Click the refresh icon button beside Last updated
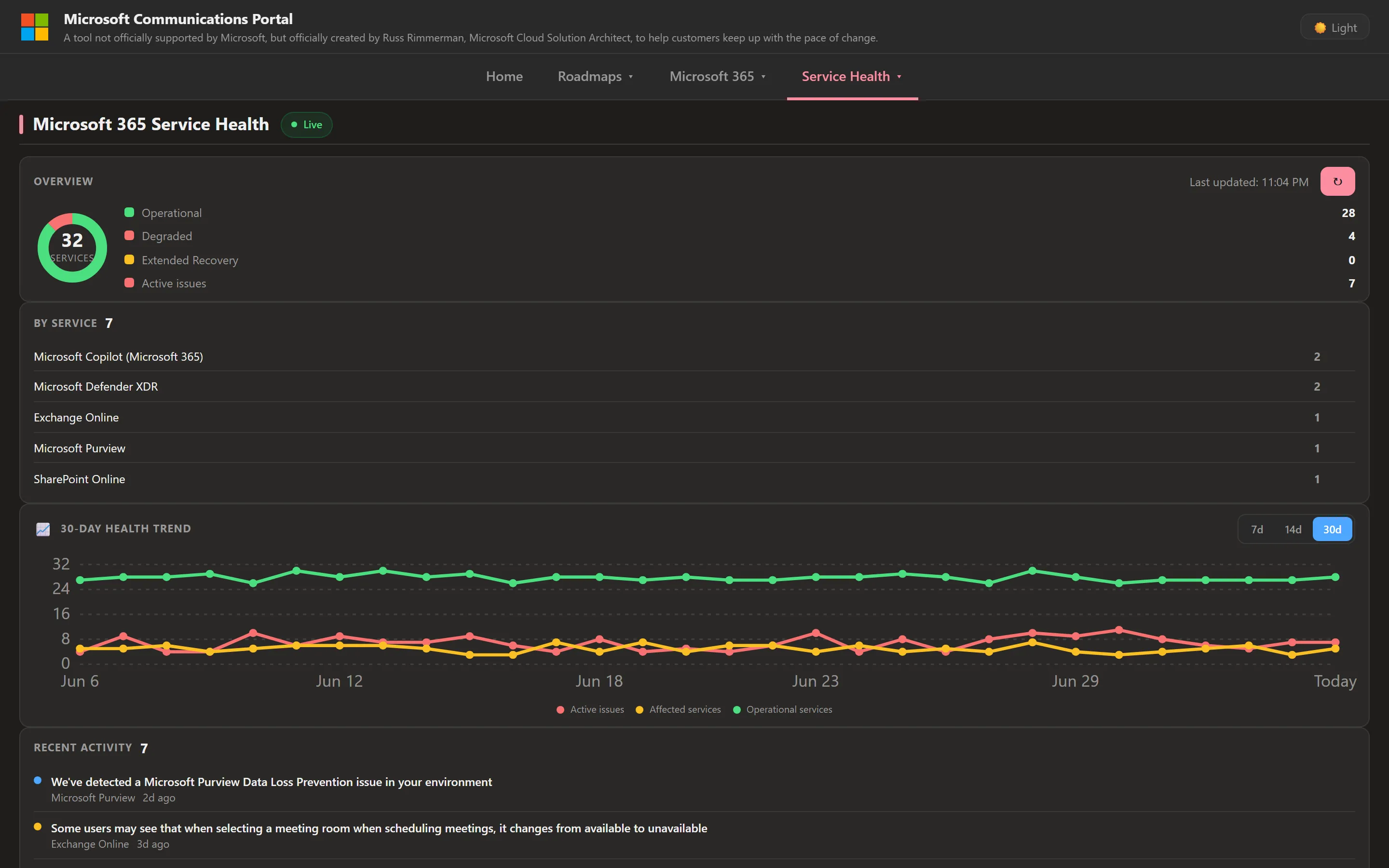This screenshot has width=1389, height=868. click(x=1337, y=181)
